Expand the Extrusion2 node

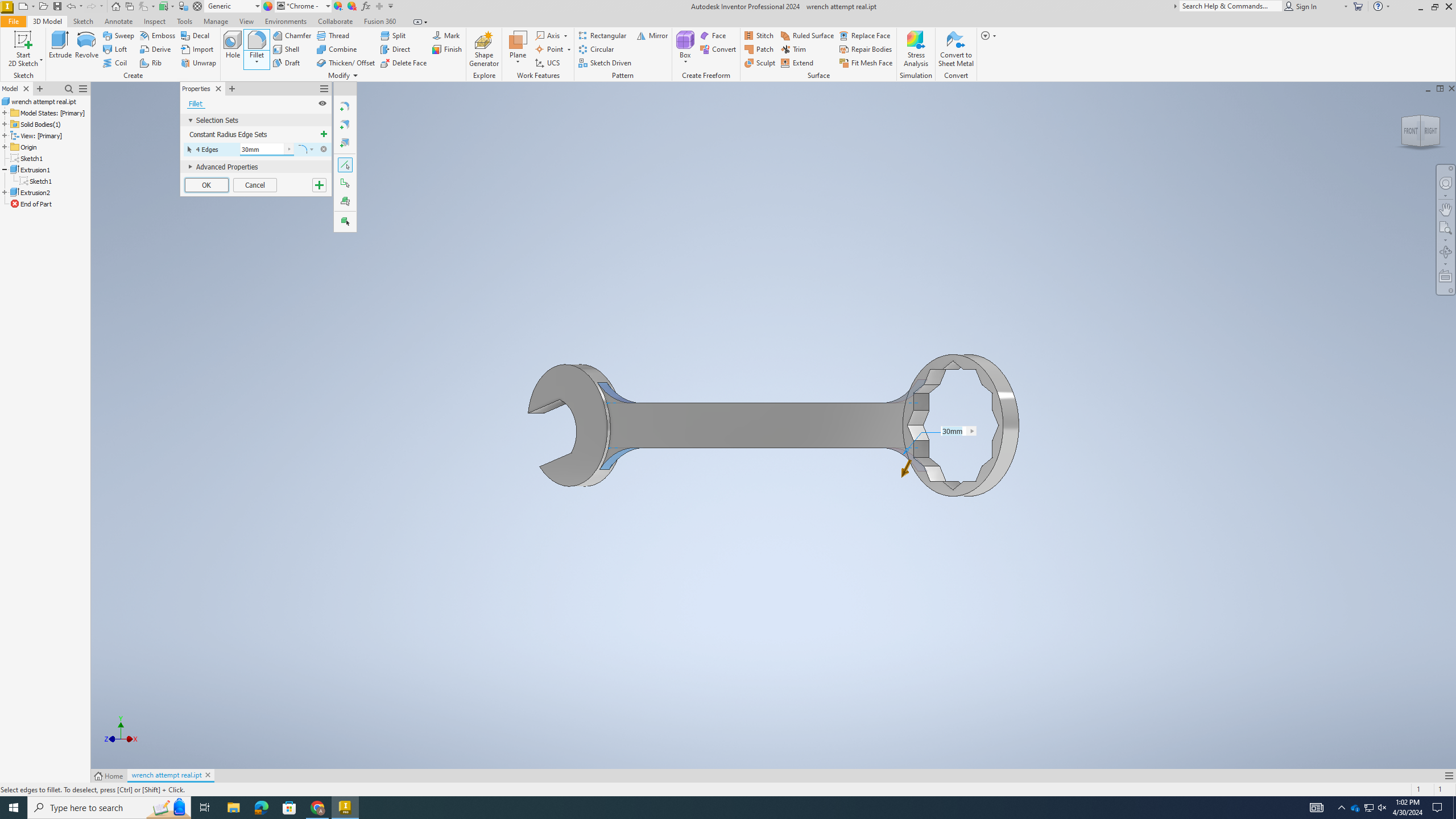(5, 192)
